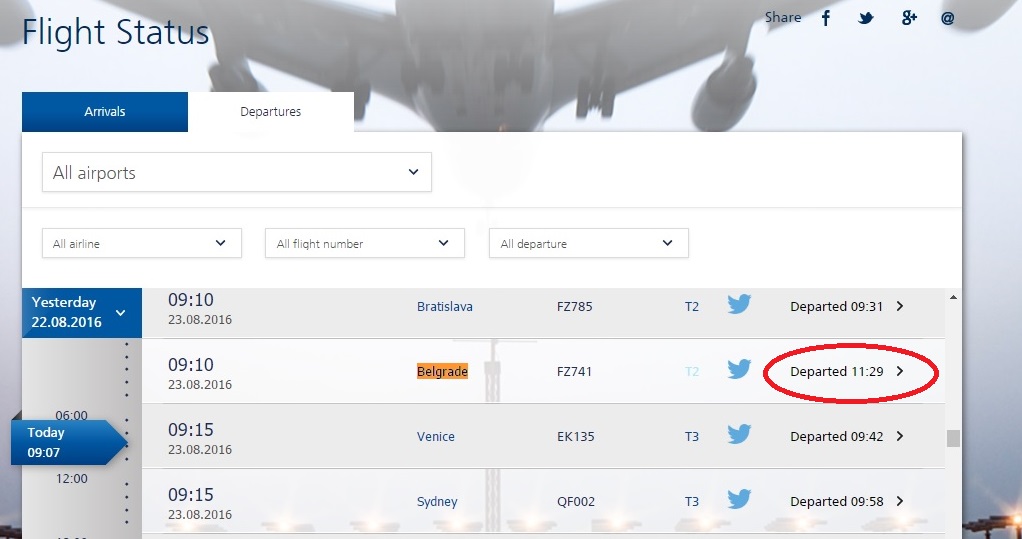Open the Sydney destination link
1022x539 pixels.
tap(437, 501)
